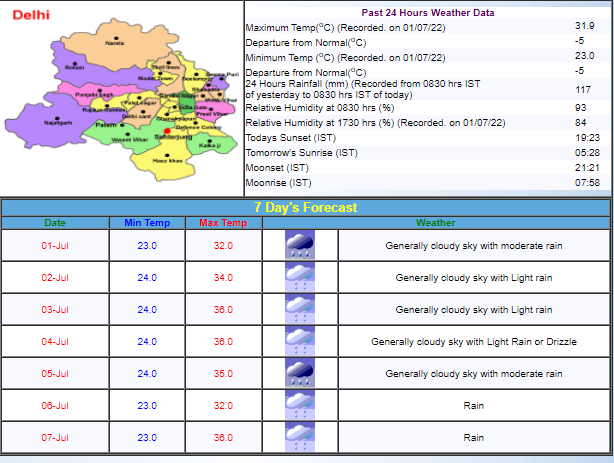Click the 07-Jul rain weather icon

coord(300,437)
